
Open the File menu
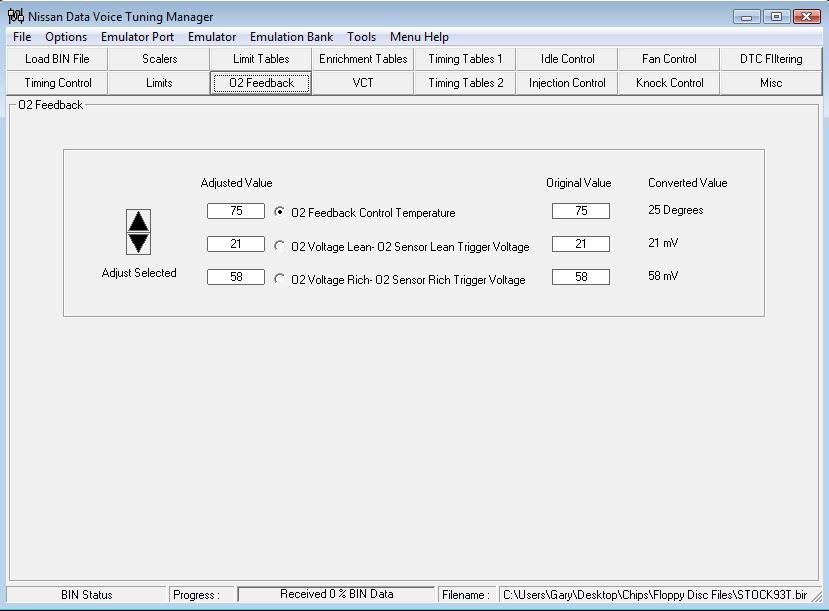pos(22,37)
